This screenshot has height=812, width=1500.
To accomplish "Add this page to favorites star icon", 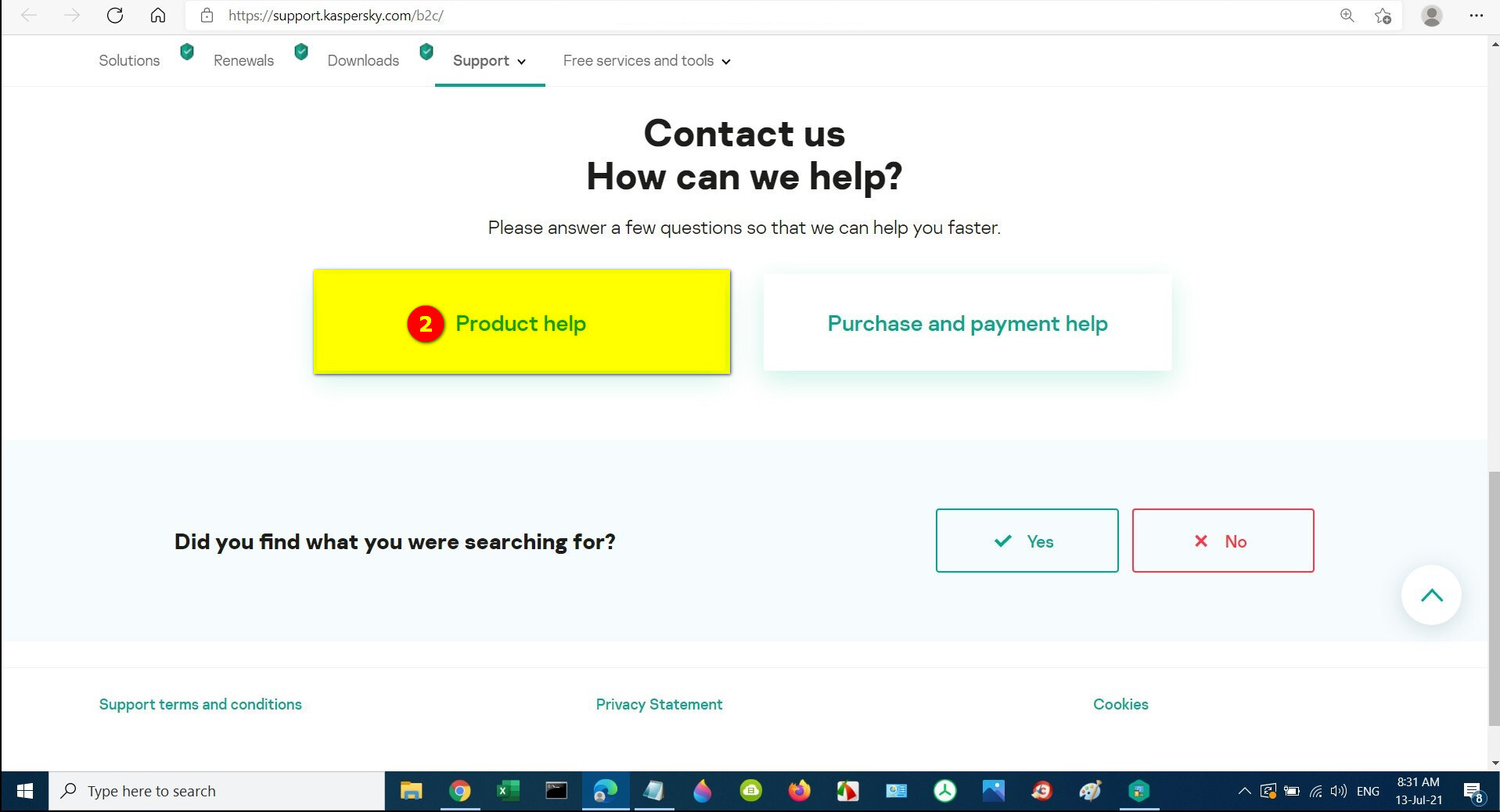I will [1383, 16].
